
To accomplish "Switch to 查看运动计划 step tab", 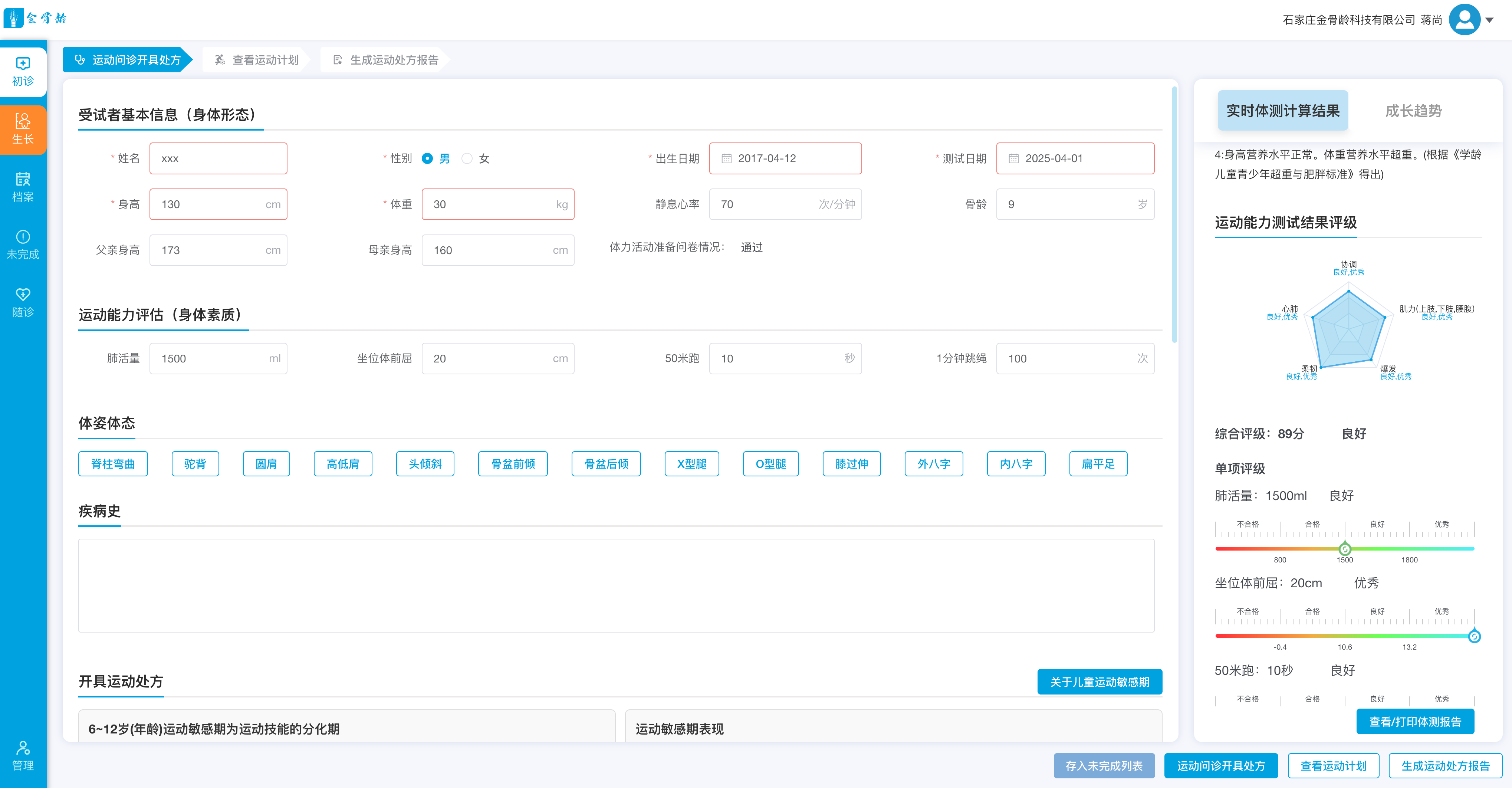I will (256, 60).
